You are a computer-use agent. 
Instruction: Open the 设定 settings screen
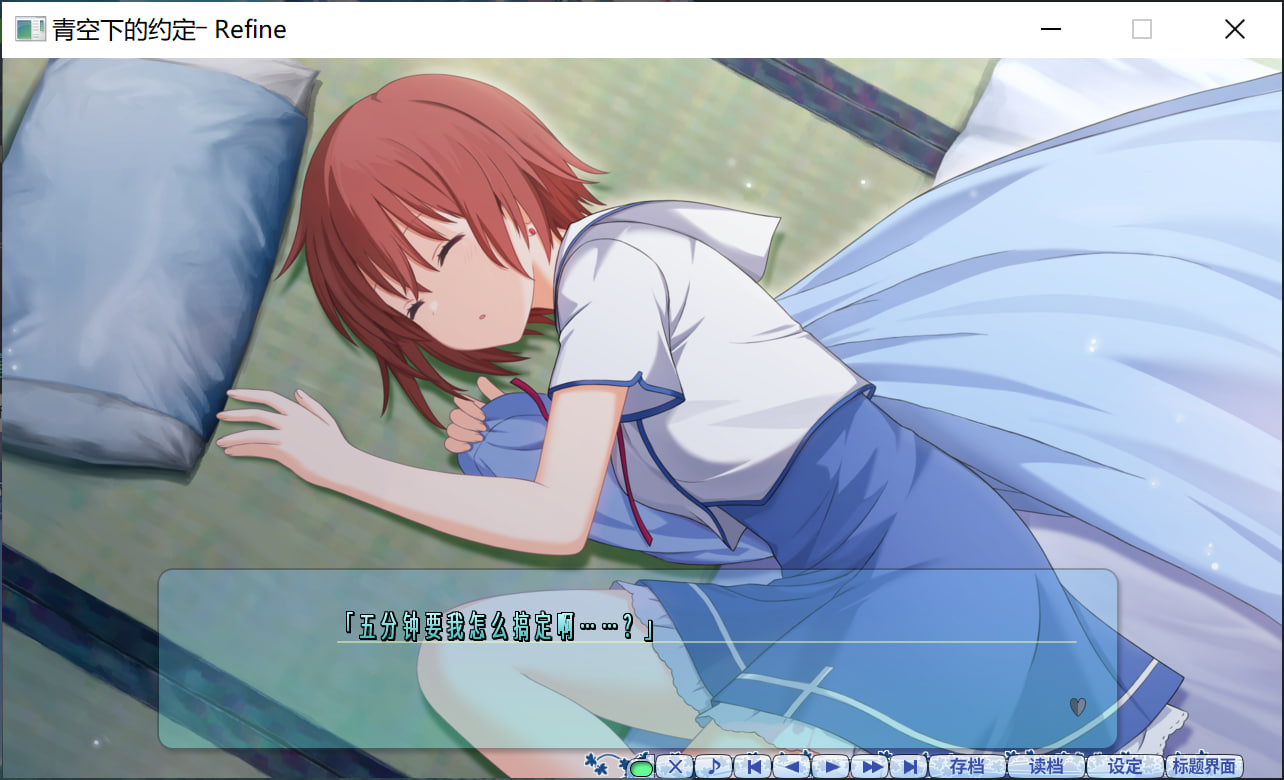click(x=1124, y=767)
